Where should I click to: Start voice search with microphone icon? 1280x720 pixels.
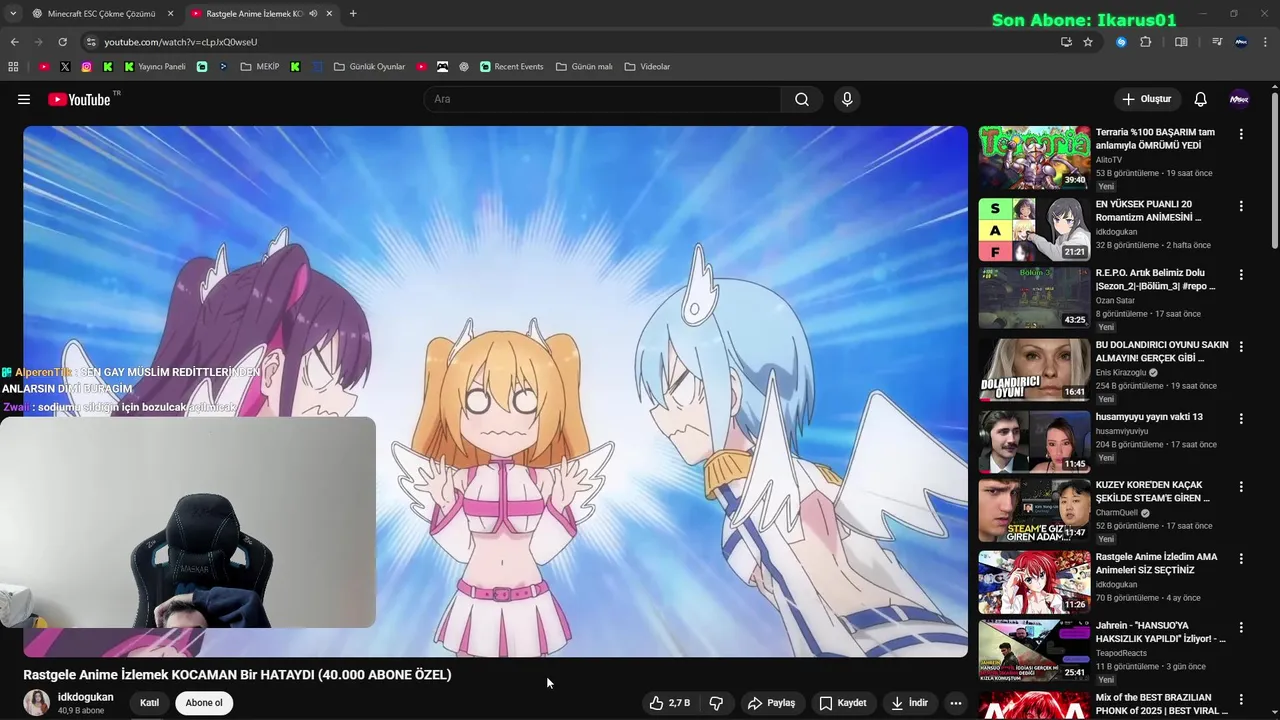pyautogui.click(x=847, y=99)
